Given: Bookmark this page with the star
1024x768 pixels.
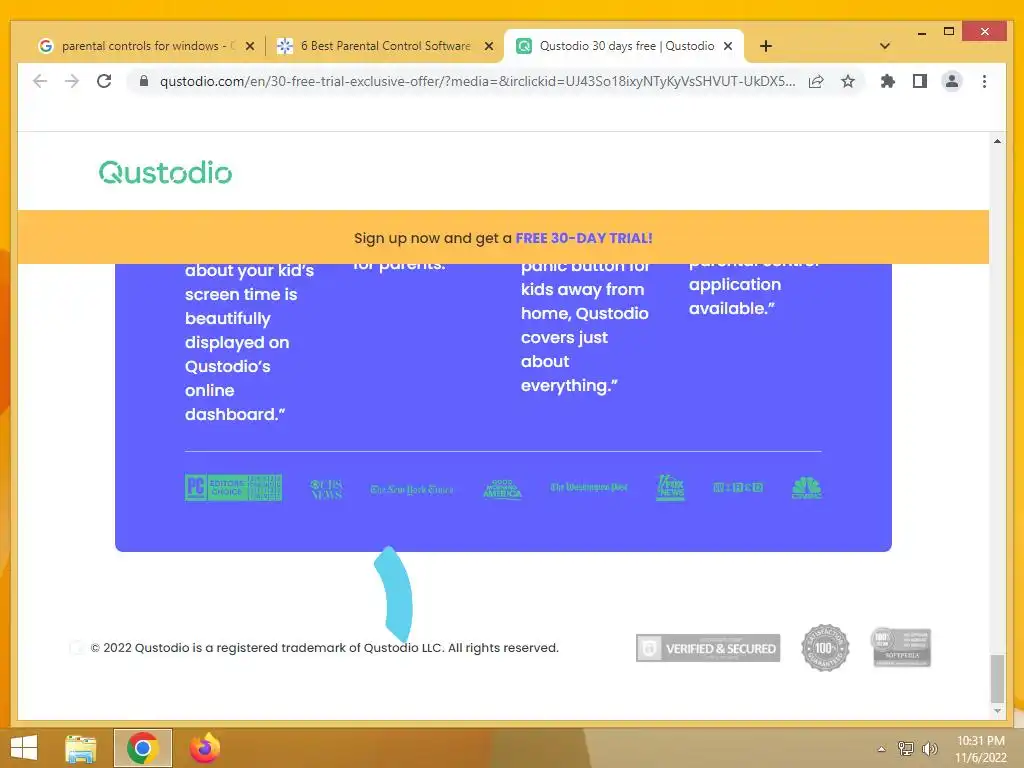Looking at the screenshot, I should [848, 82].
